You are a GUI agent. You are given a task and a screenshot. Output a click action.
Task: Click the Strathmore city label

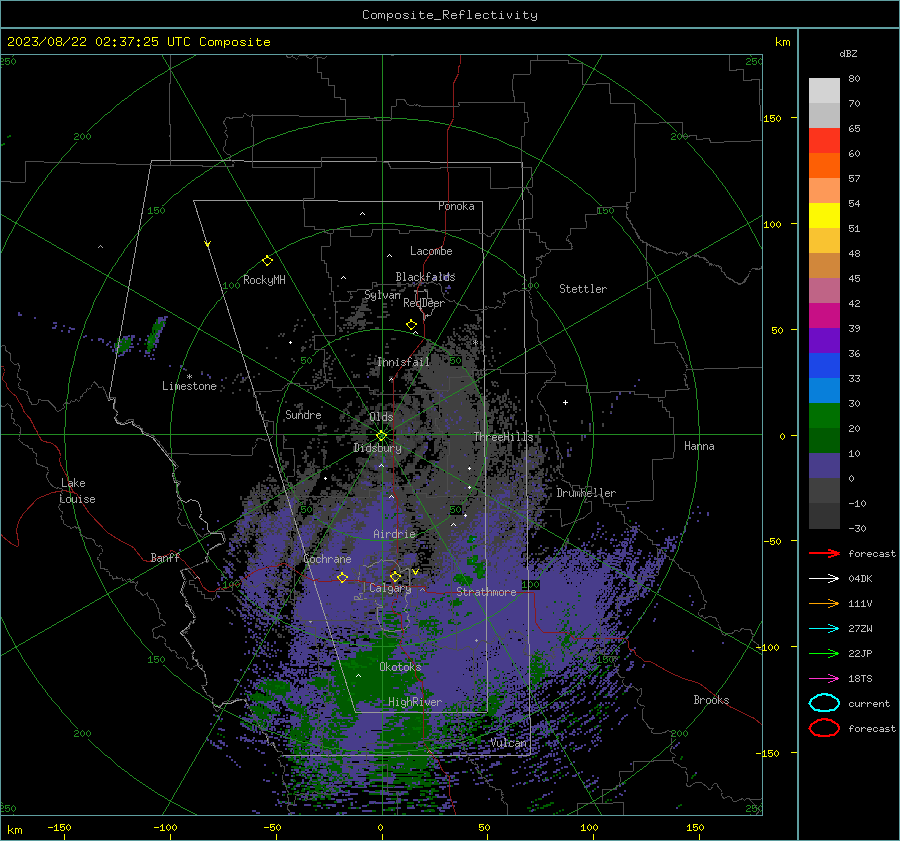coord(486,592)
